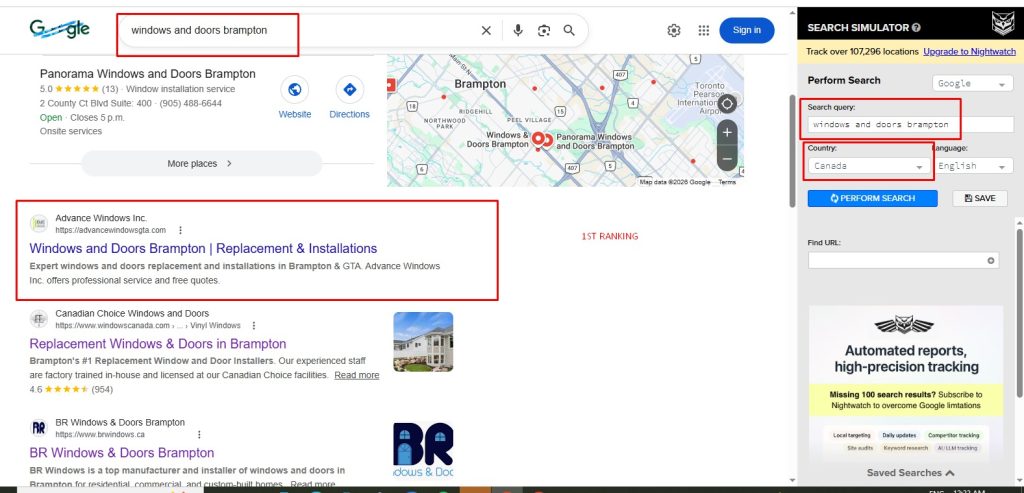Open Google quick settings gear
The height and width of the screenshot is (493, 1024).
674,30
